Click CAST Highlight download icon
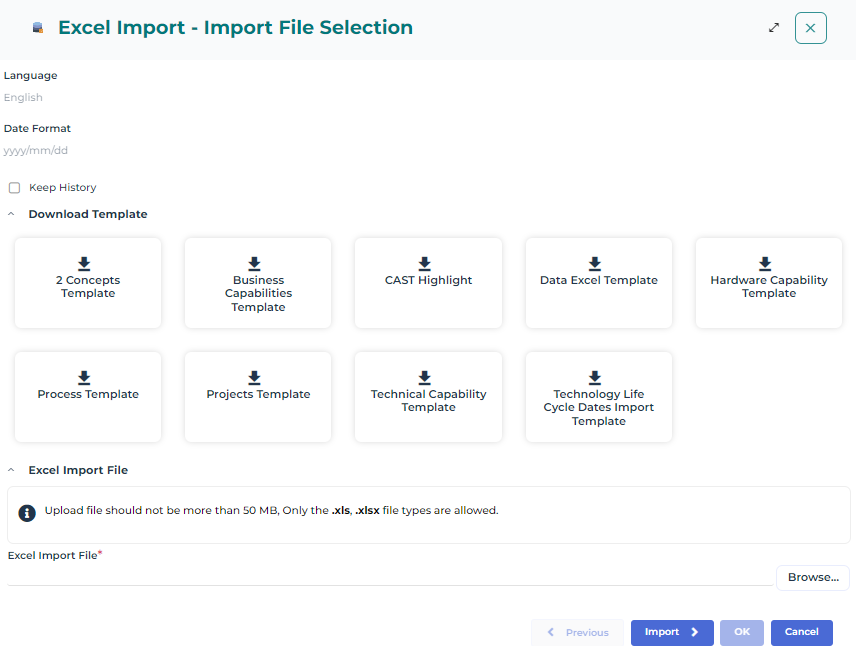The height and width of the screenshot is (663, 856). [424, 264]
